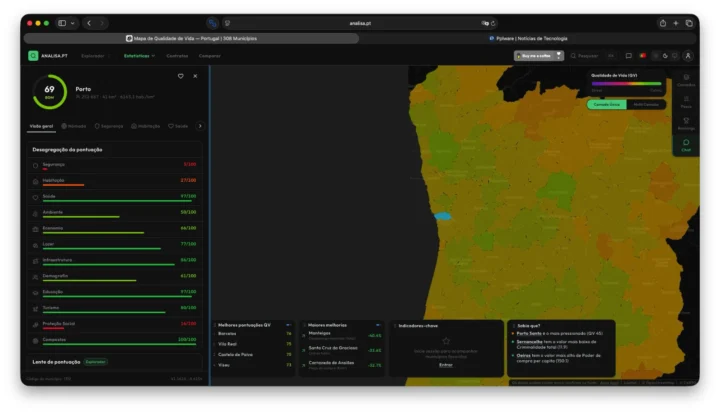
Task: Click the Safari address bar analisa.pt
Action: coord(360,23)
